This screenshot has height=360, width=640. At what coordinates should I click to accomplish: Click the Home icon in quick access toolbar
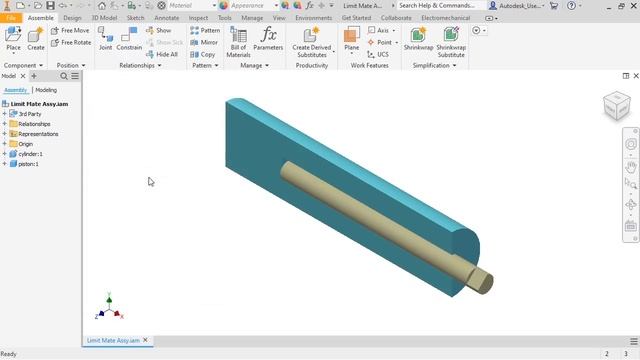[102, 6]
